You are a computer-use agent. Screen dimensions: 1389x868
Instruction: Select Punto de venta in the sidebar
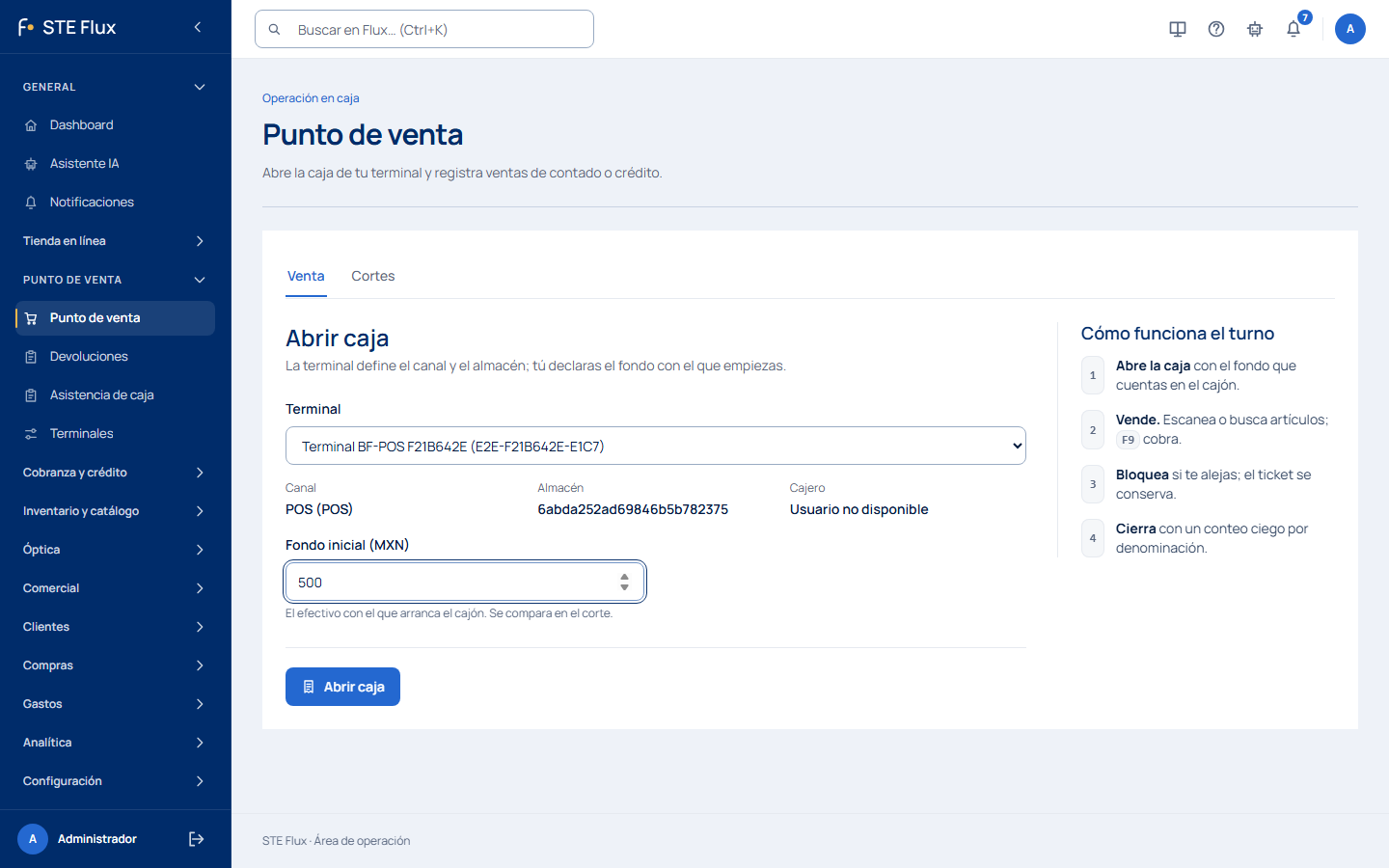tap(116, 318)
